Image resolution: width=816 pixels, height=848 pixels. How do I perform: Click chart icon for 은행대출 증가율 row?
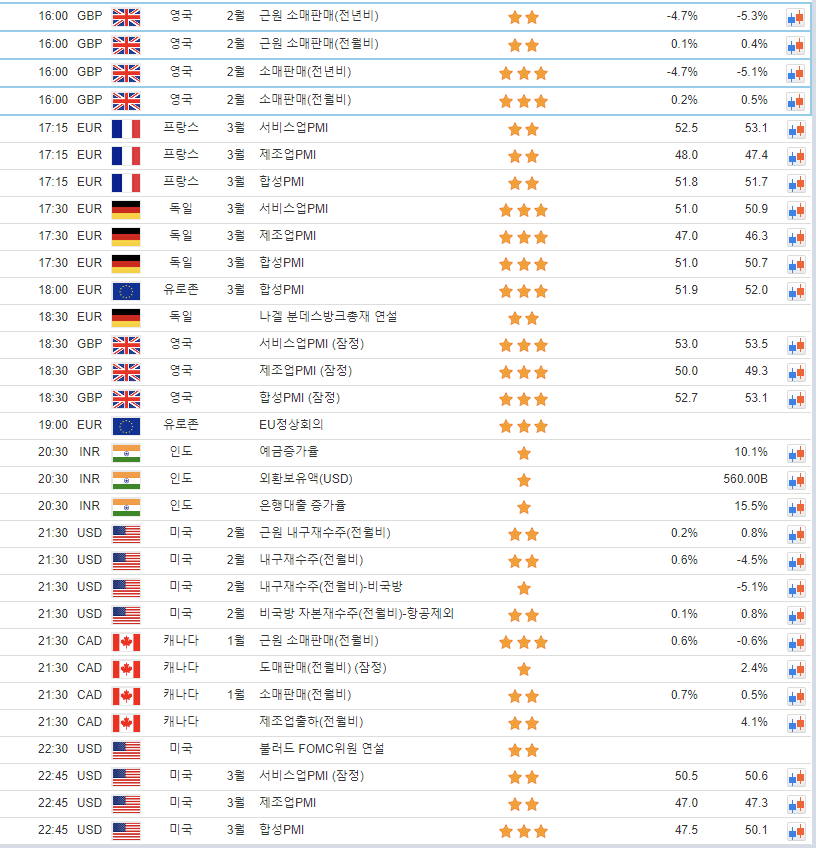pyautogui.click(x=795, y=506)
